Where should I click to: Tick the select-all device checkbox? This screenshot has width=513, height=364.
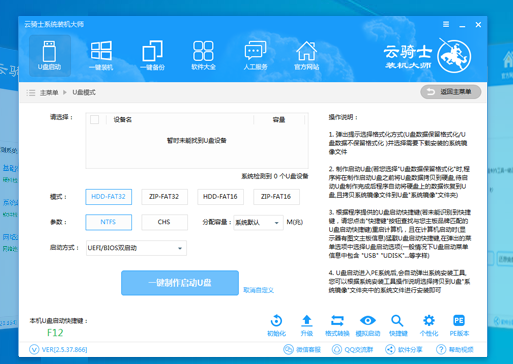tap(94, 119)
